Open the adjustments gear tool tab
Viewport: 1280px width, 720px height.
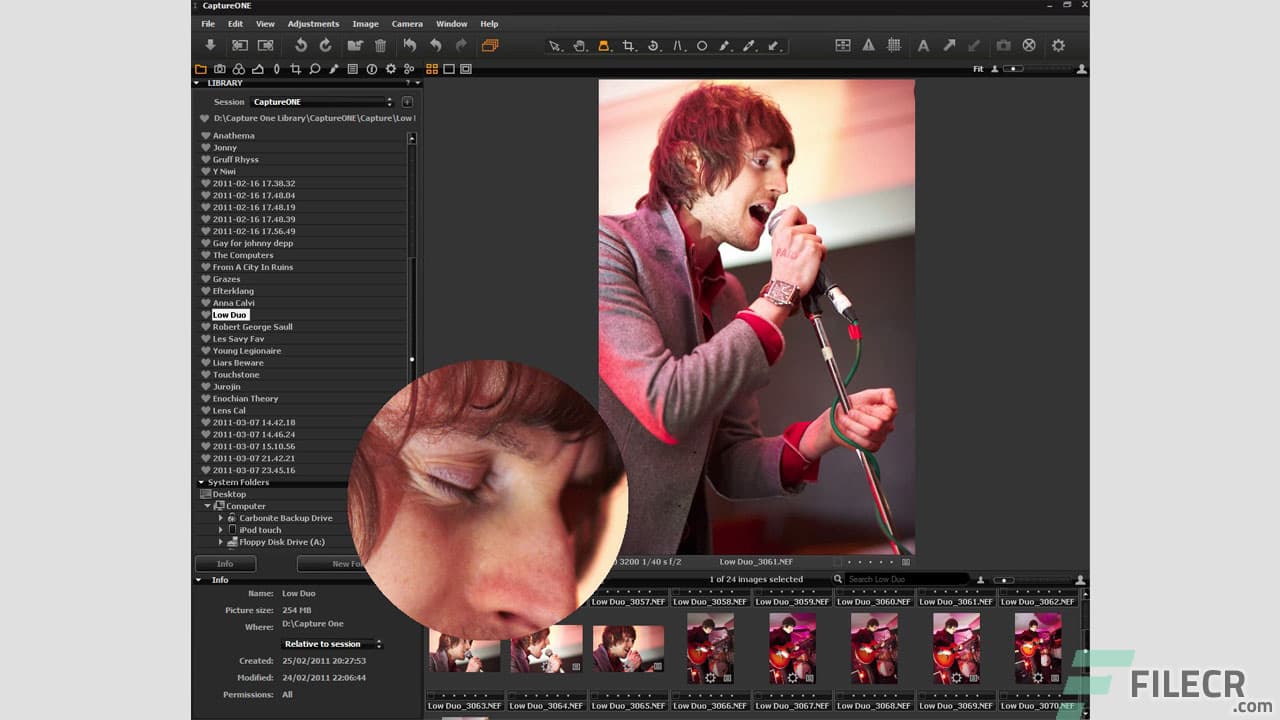click(388, 69)
